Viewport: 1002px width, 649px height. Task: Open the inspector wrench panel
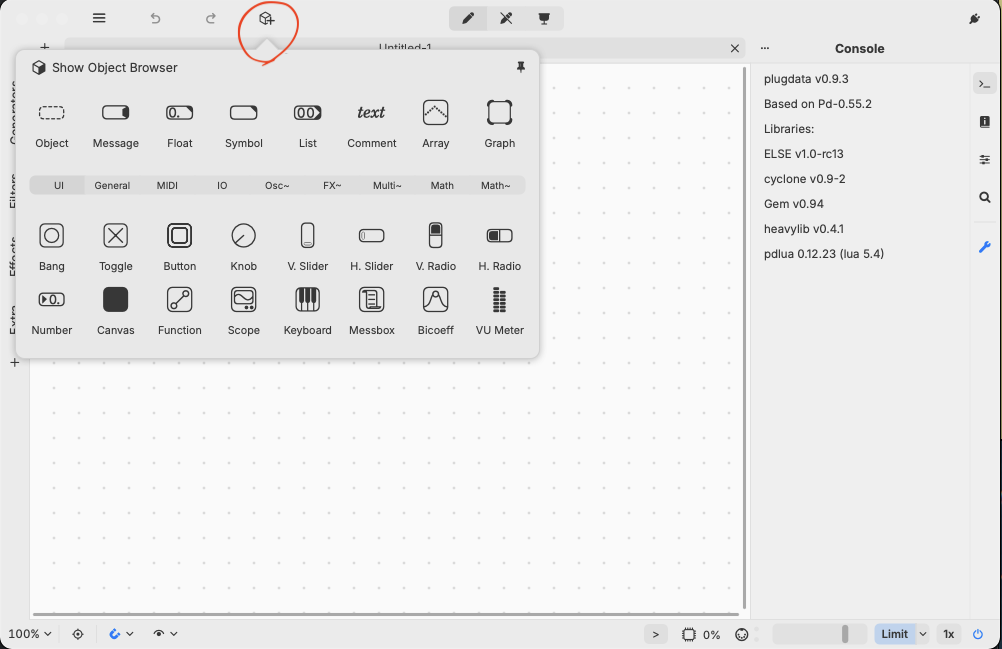pyautogui.click(x=984, y=247)
